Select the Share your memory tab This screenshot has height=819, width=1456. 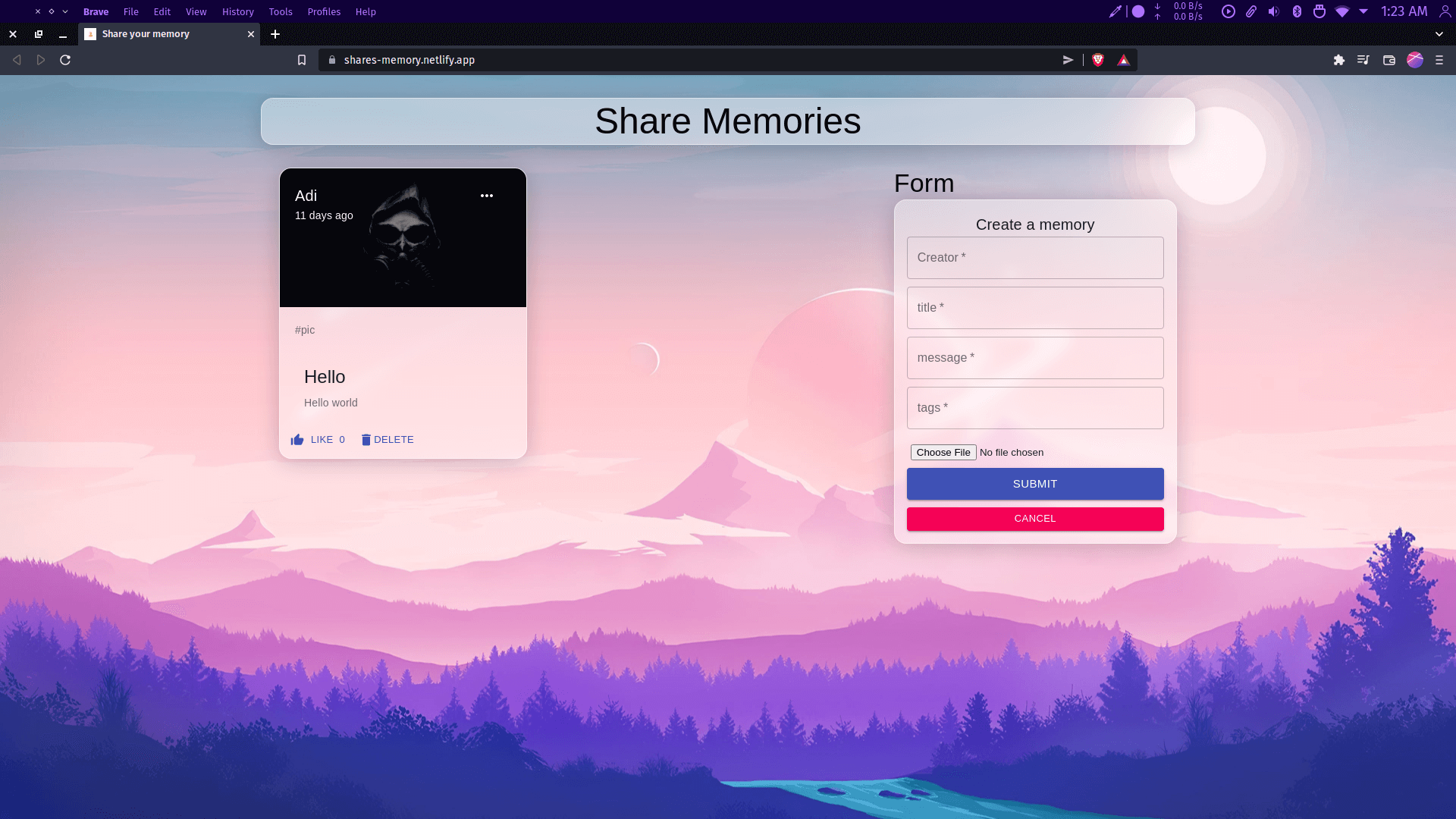tap(144, 33)
